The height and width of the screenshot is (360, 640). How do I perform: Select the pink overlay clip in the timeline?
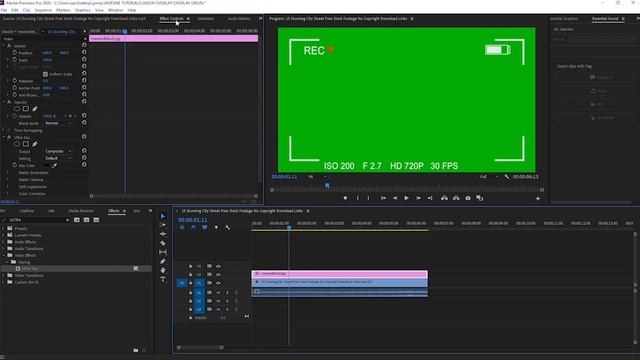click(x=340, y=273)
